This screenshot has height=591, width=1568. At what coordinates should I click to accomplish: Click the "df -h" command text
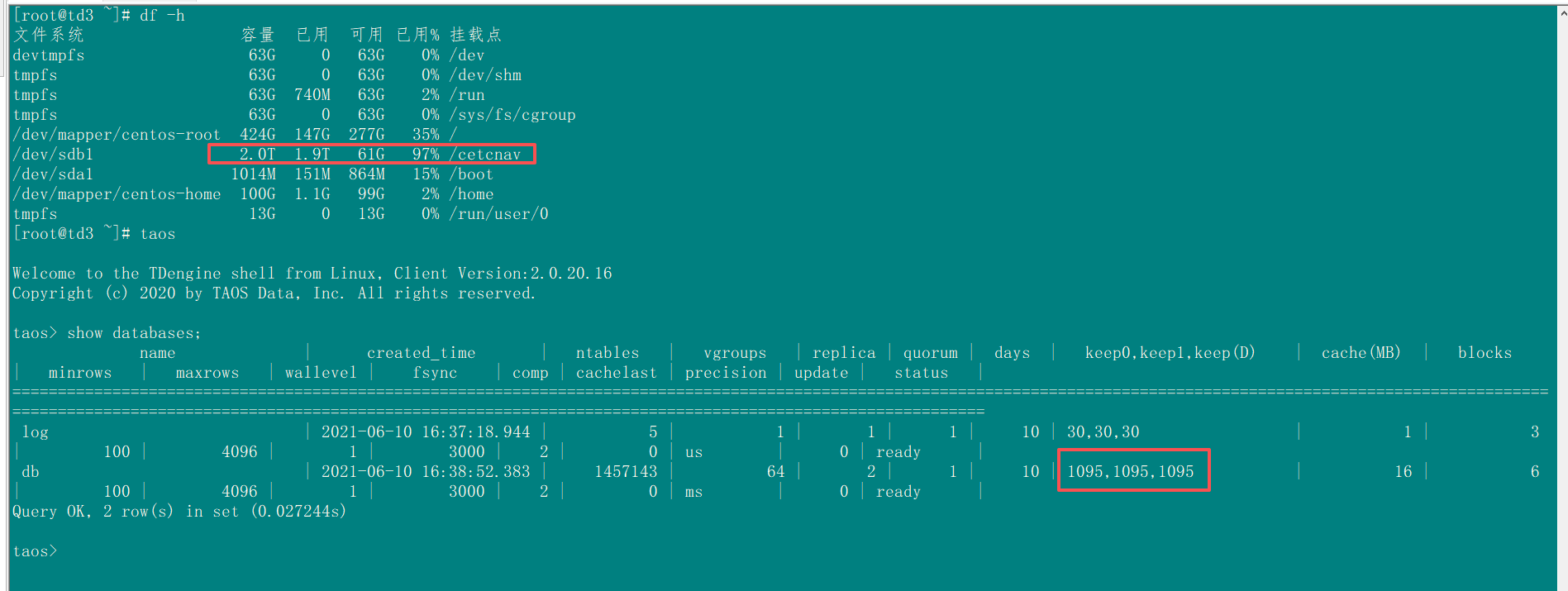(x=162, y=16)
